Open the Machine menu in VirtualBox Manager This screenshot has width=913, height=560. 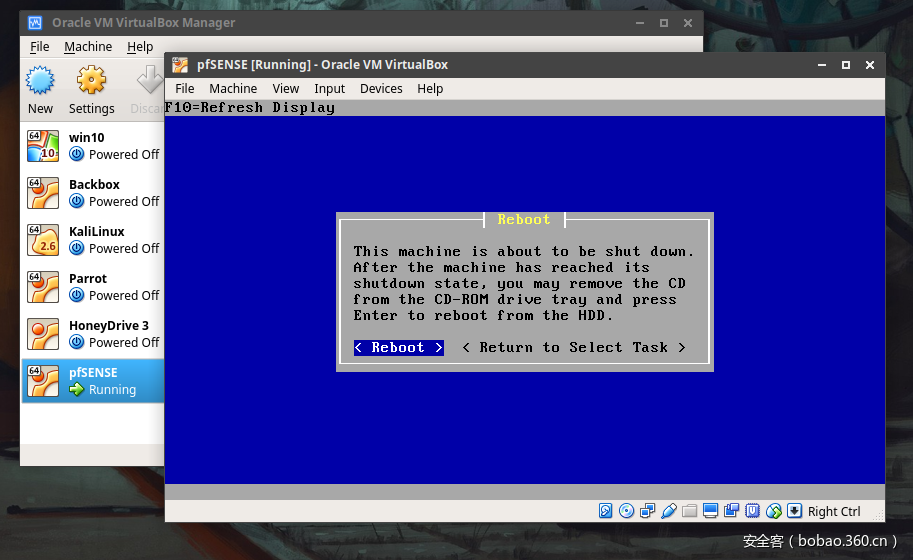(x=88, y=46)
